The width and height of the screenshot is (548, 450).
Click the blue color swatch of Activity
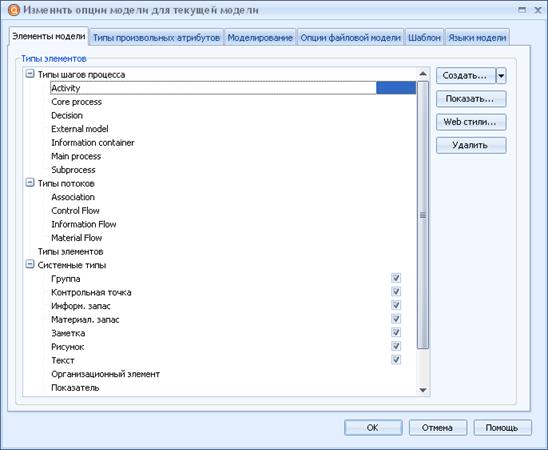click(x=396, y=88)
